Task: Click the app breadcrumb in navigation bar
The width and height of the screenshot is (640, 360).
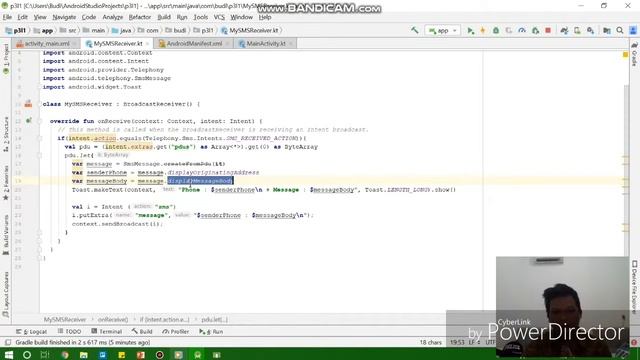Action: [43, 30]
